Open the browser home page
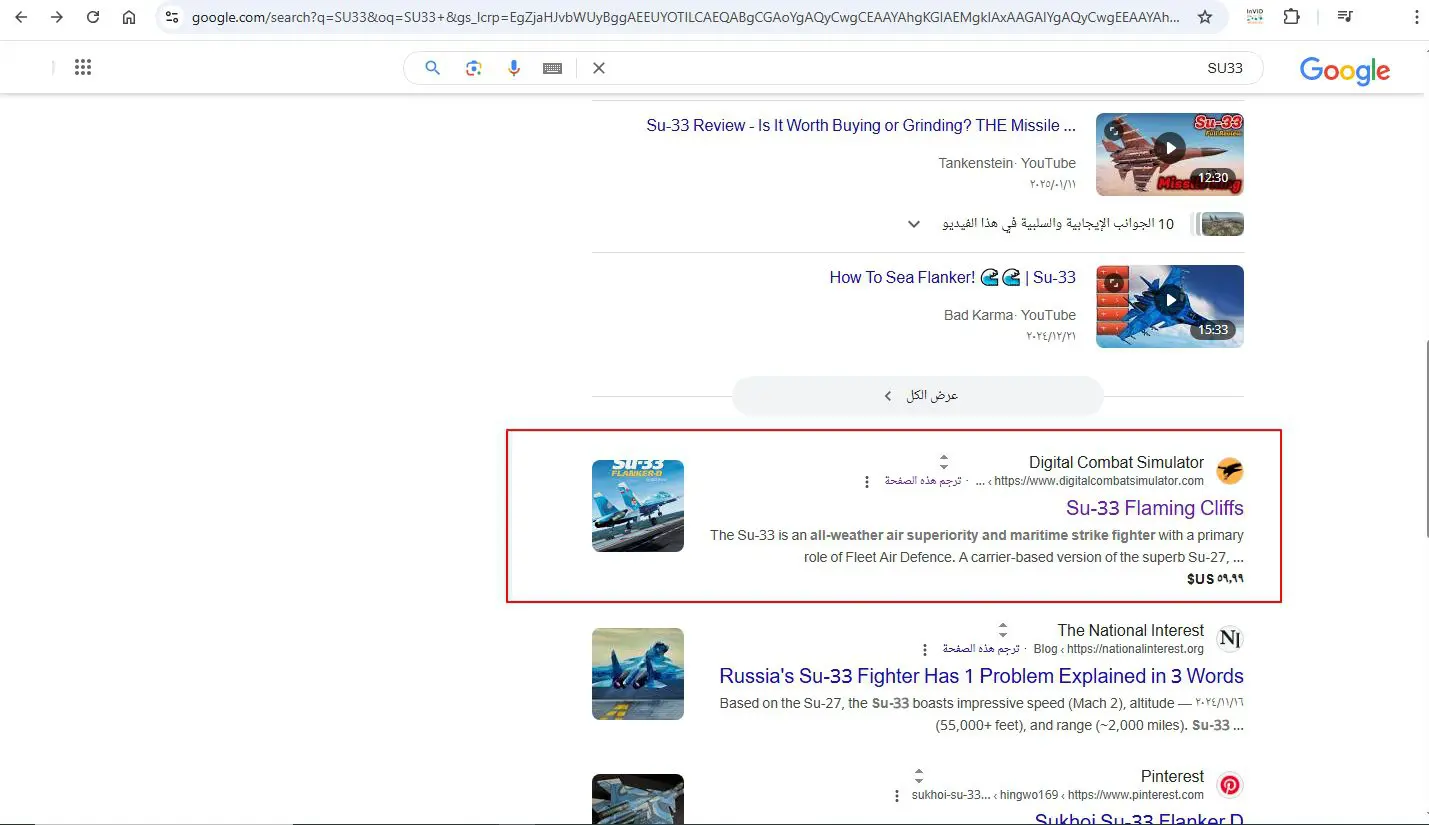Image resolution: width=1429 pixels, height=825 pixels. pyautogui.click(x=129, y=17)
